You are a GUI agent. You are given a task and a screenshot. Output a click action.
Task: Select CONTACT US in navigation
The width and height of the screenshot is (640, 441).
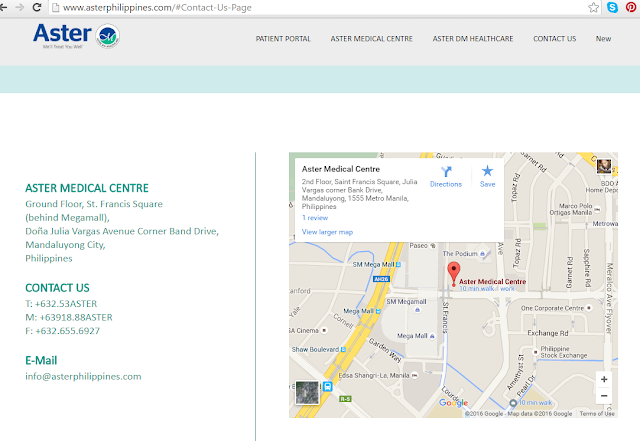coord(555,39)
